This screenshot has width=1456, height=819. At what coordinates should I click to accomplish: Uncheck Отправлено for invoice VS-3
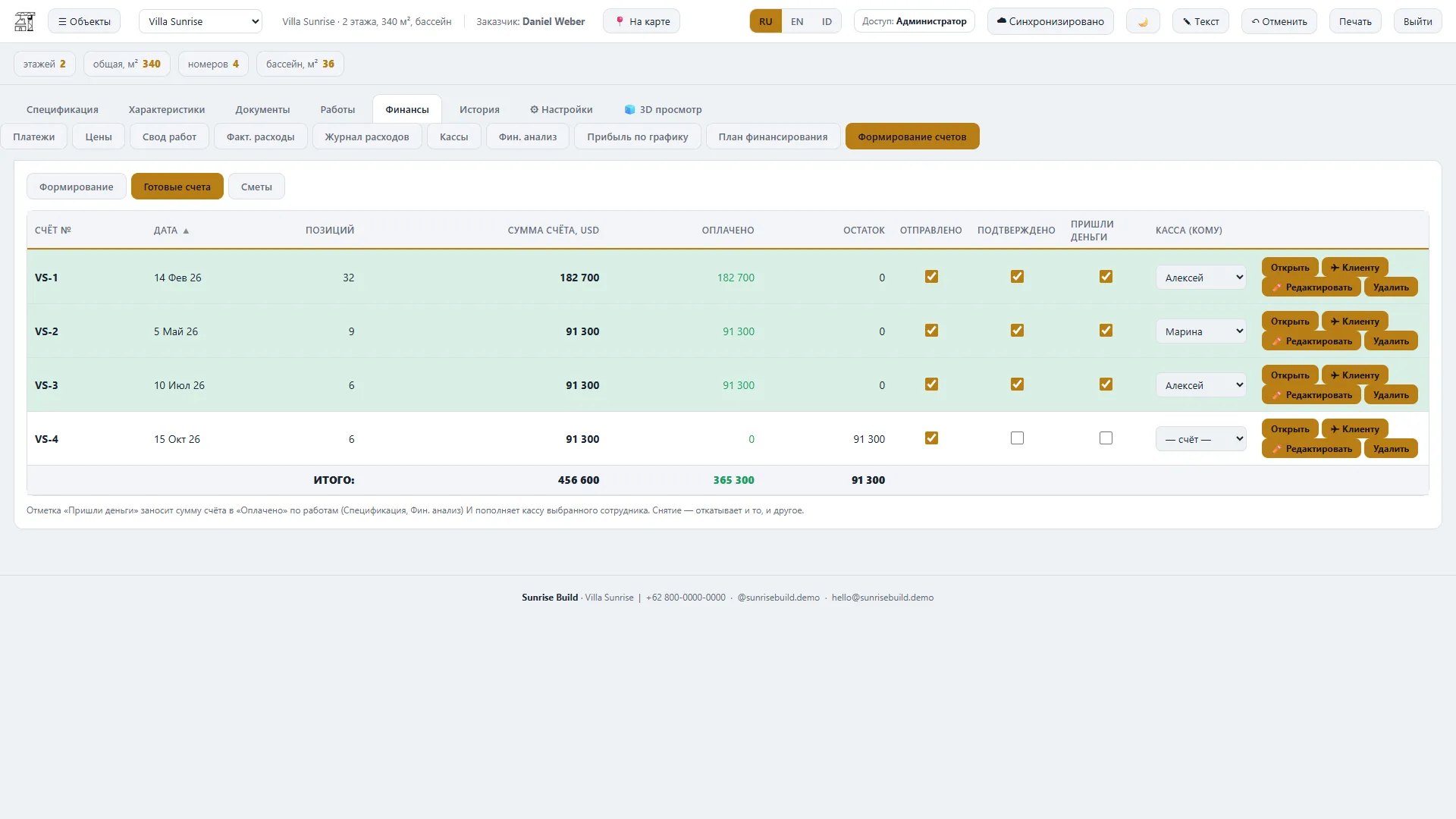[x=931, y=384]
